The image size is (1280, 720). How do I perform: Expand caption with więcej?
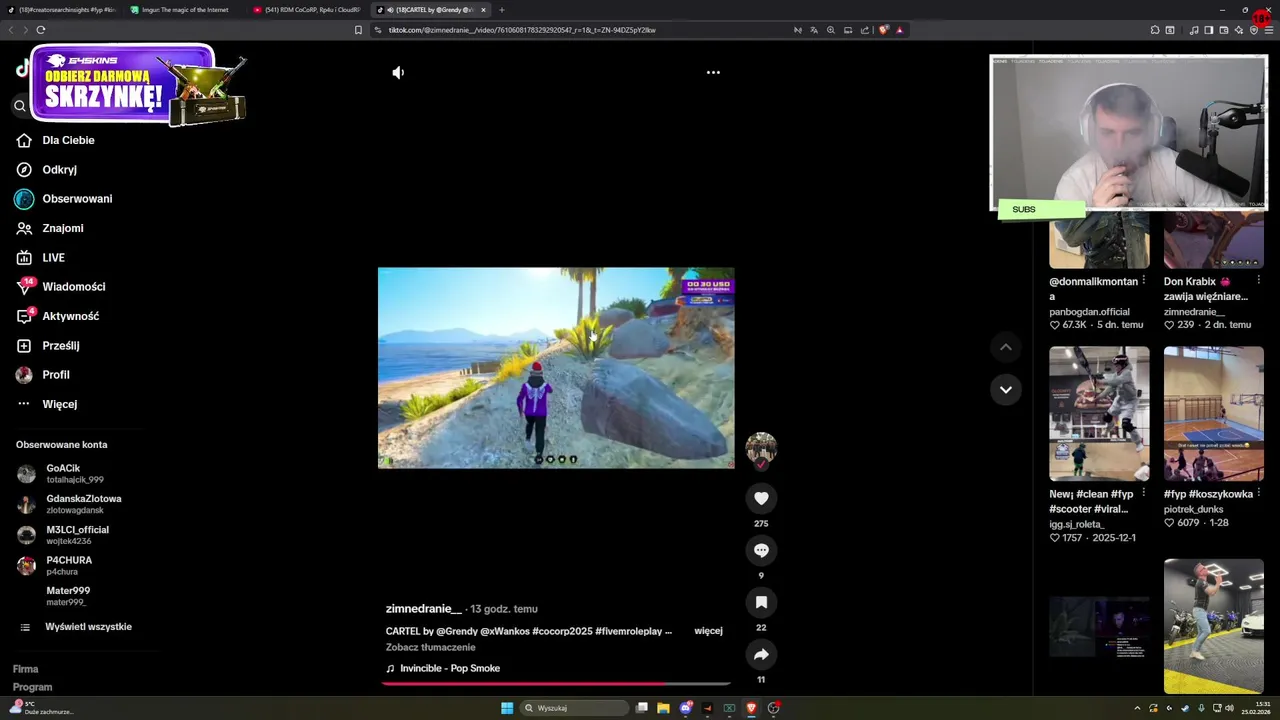tap(708, 631)
